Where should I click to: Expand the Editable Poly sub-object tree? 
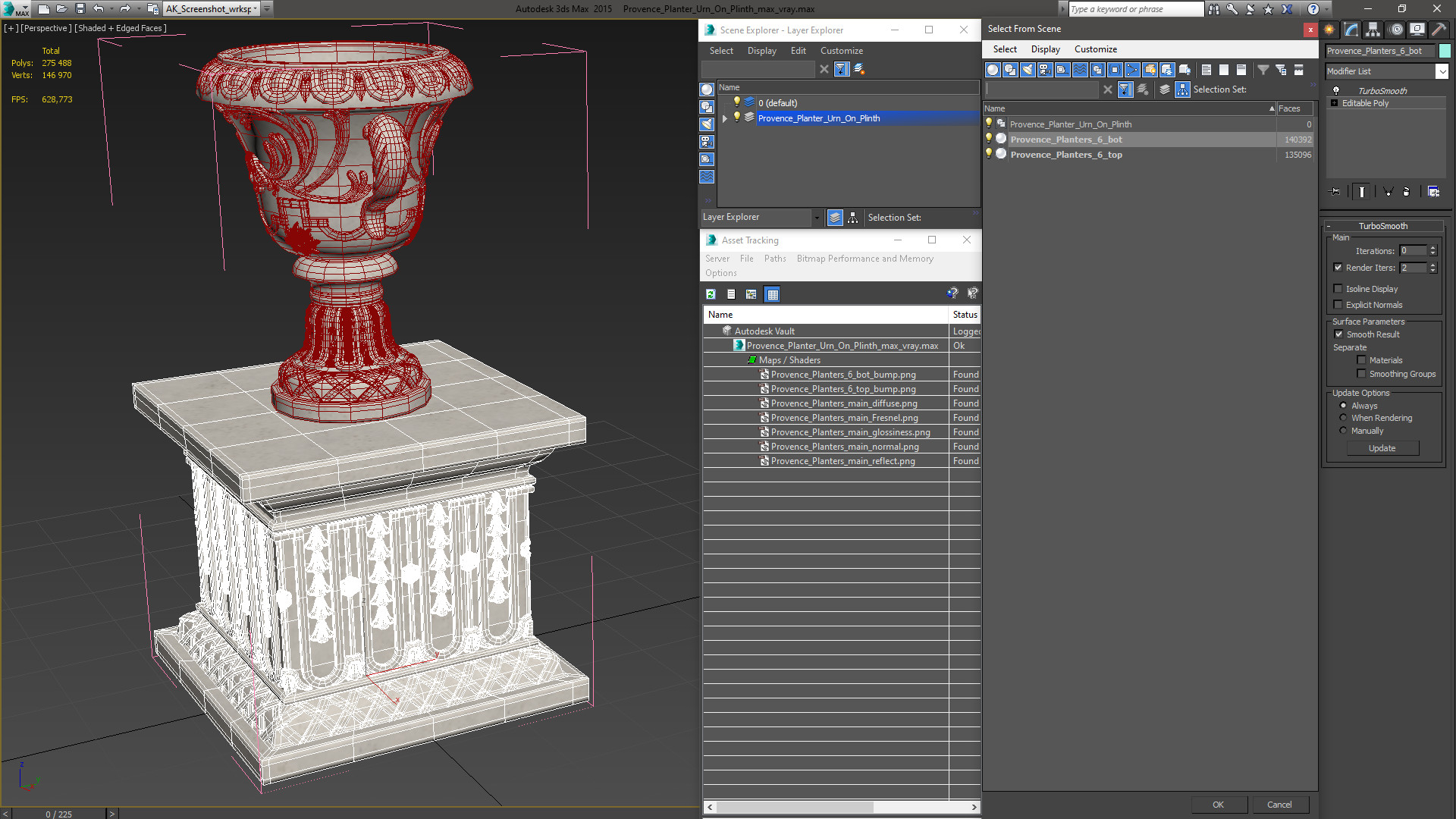(1334, 103)
